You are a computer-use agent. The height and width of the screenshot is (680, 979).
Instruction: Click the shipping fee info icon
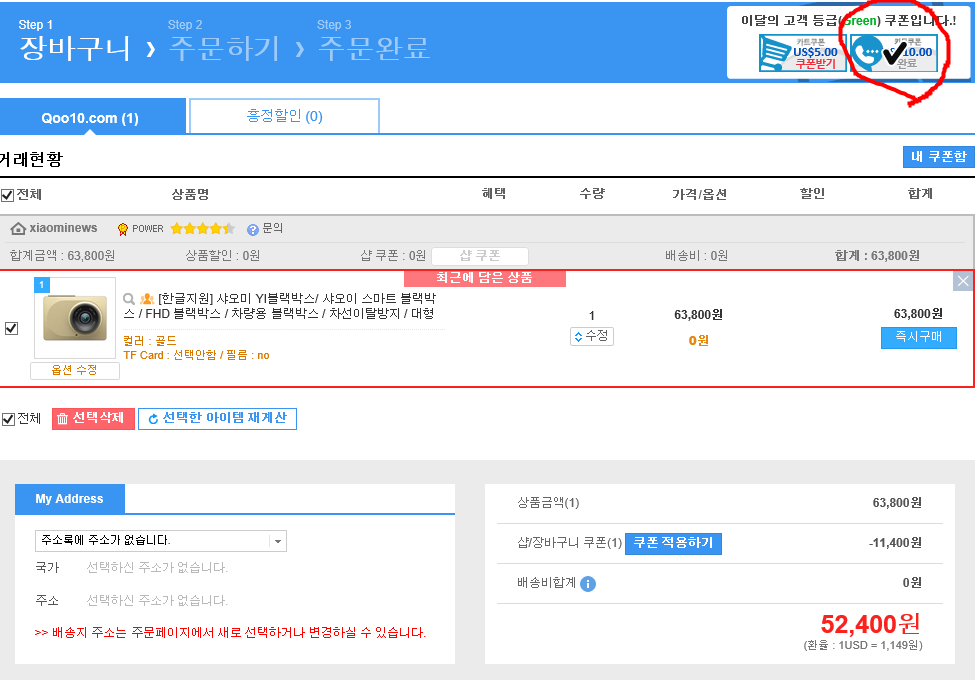(588, 583)
